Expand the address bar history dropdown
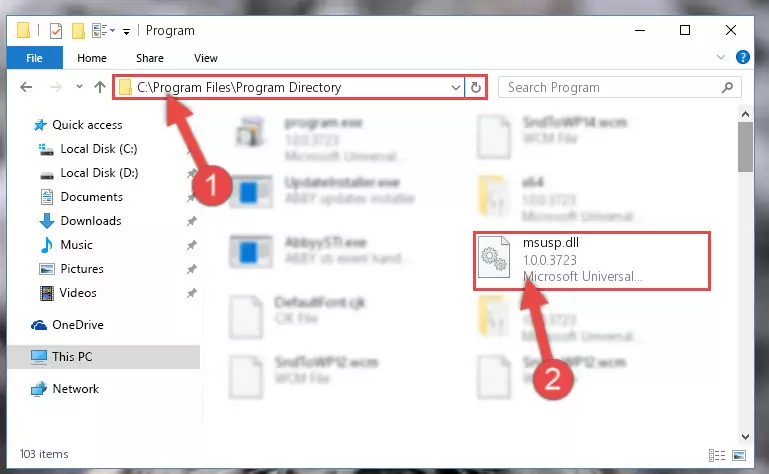Viewport: 769px width, 474px height. pos(456,87)
